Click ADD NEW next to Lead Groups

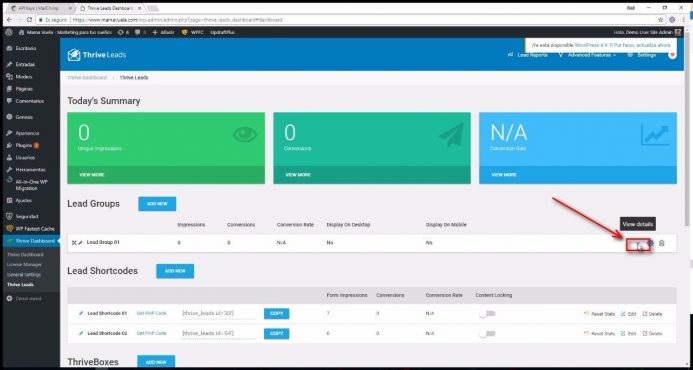tap(157, 204)
